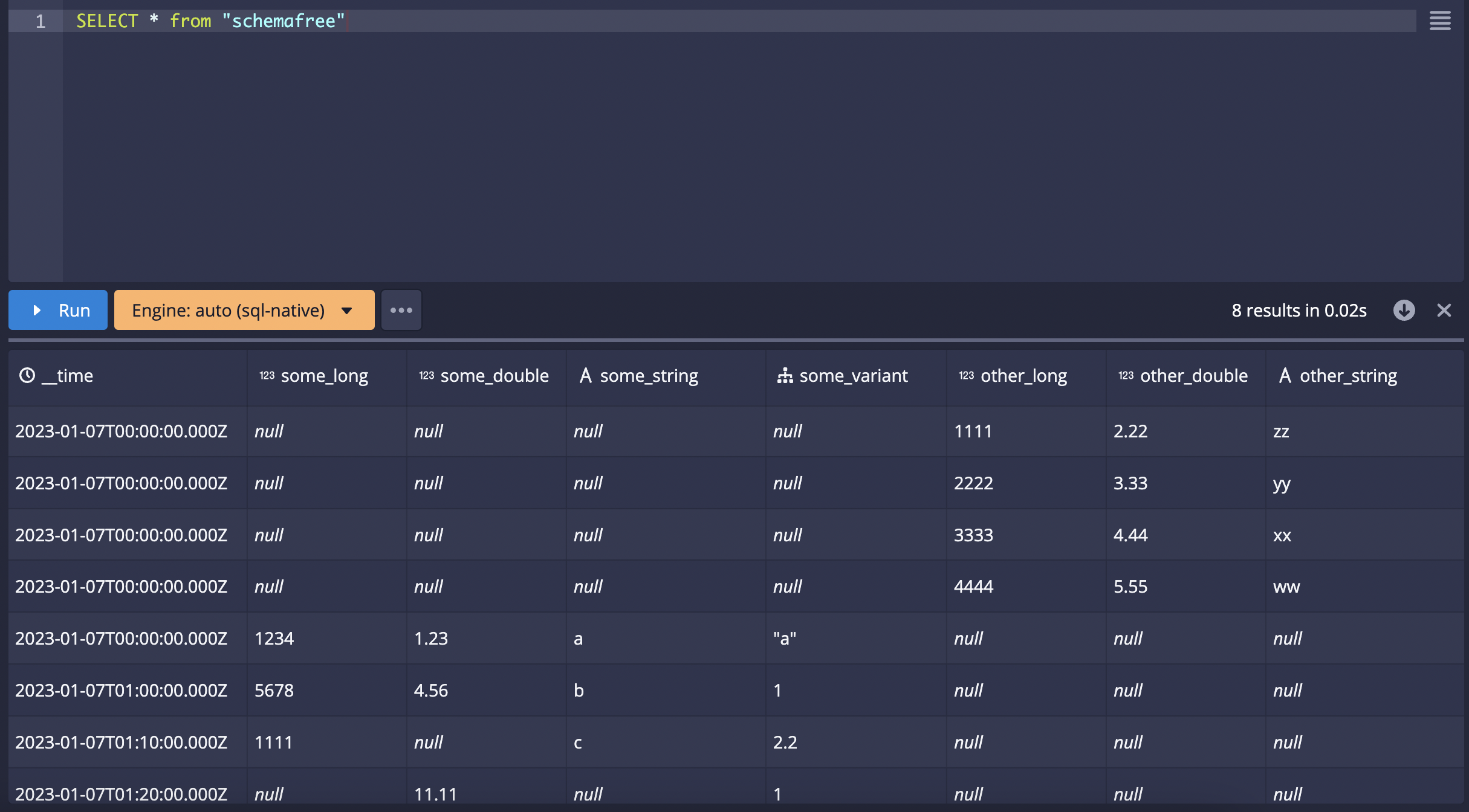Select line number 1 in gutter
The height and width of the screenshot is (812, 1469).
click(40, 21)
